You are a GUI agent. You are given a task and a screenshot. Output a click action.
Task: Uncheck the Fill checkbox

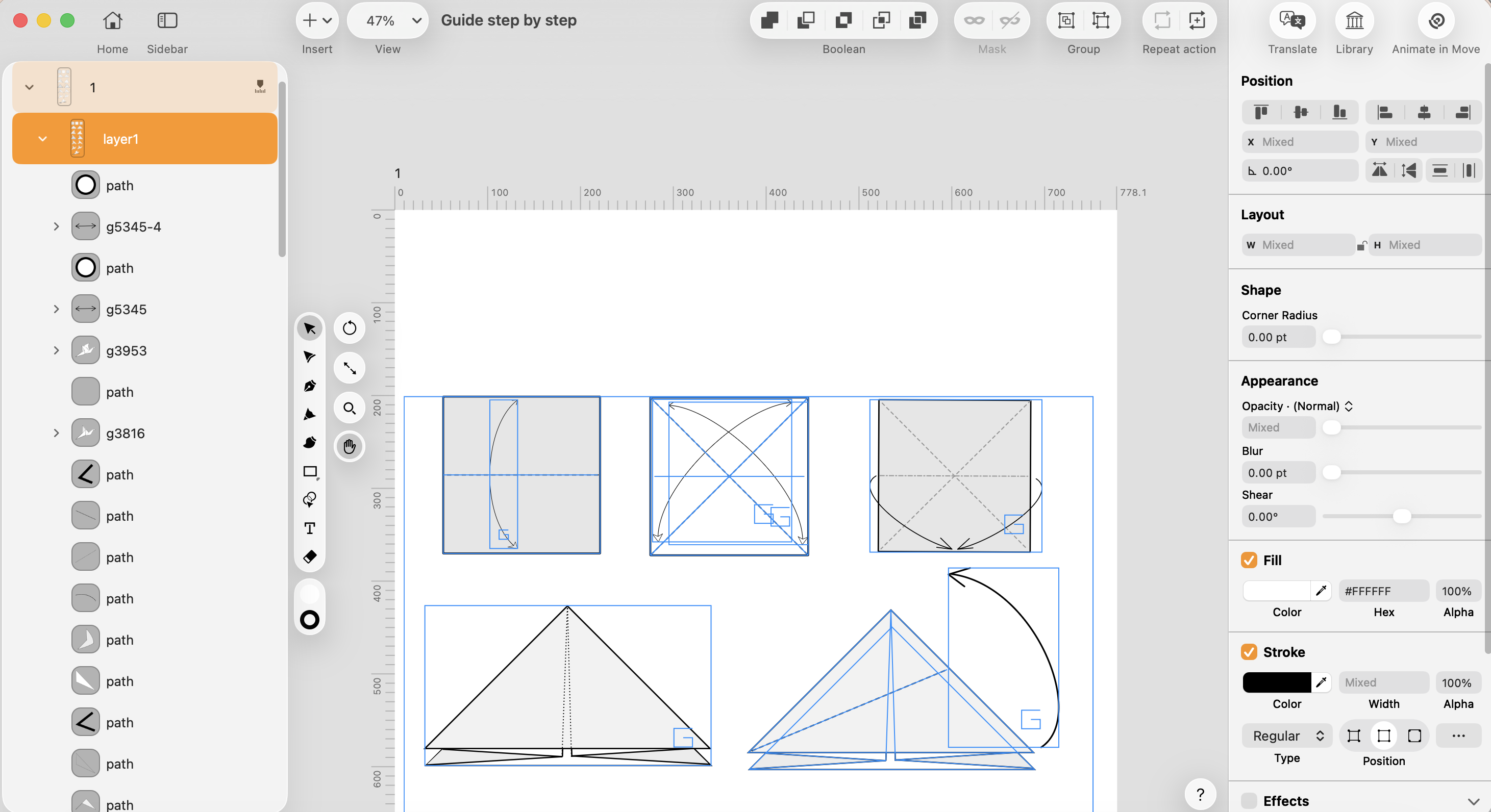(1249, 560)
